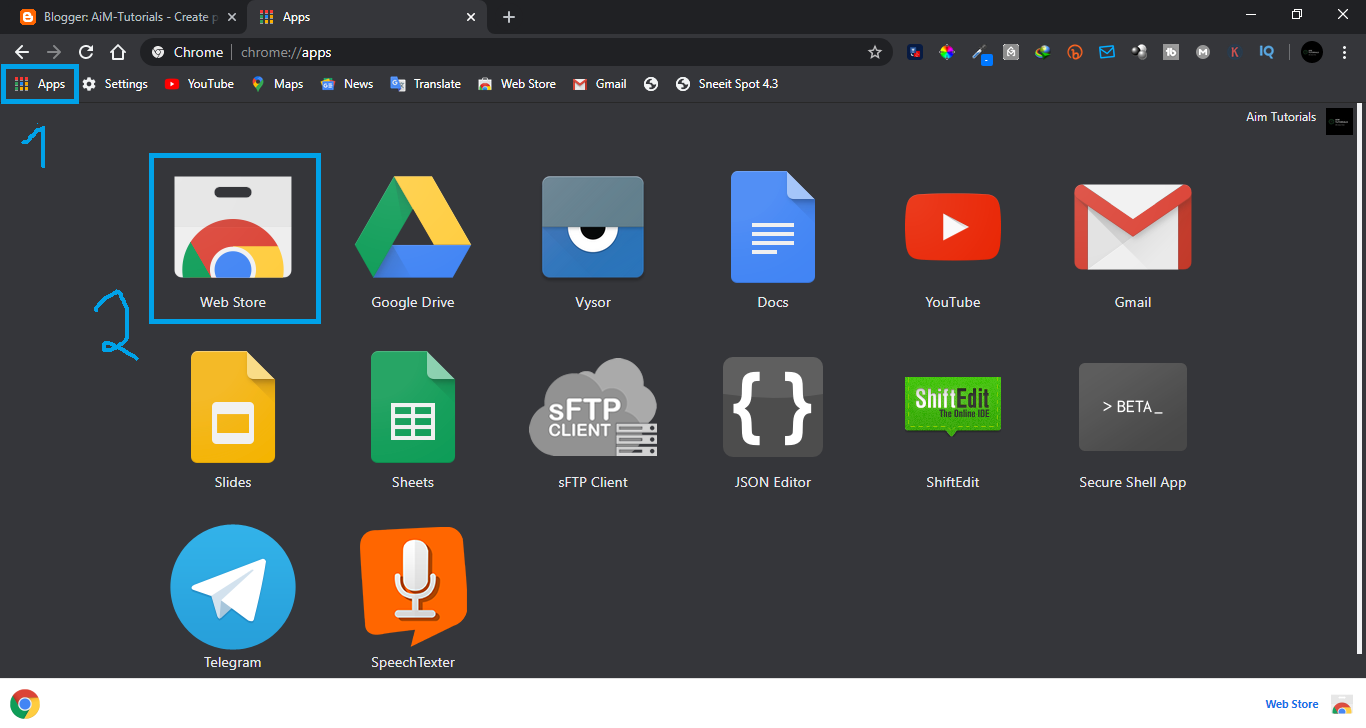1366x728 pixels.
Task: Click the gray M extension icon
Action: 1203,52
